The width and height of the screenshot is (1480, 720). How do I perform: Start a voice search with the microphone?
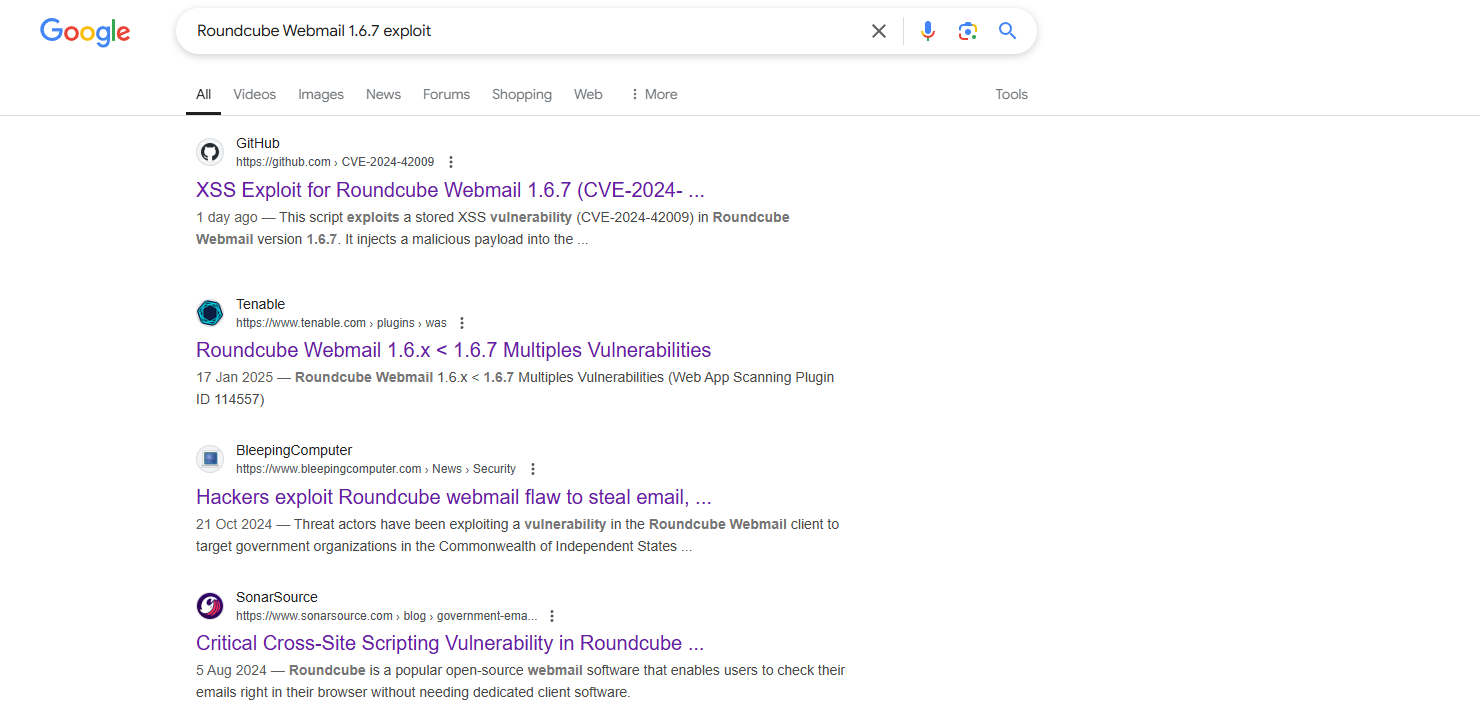pyautogui.click(x=928, y=31)
